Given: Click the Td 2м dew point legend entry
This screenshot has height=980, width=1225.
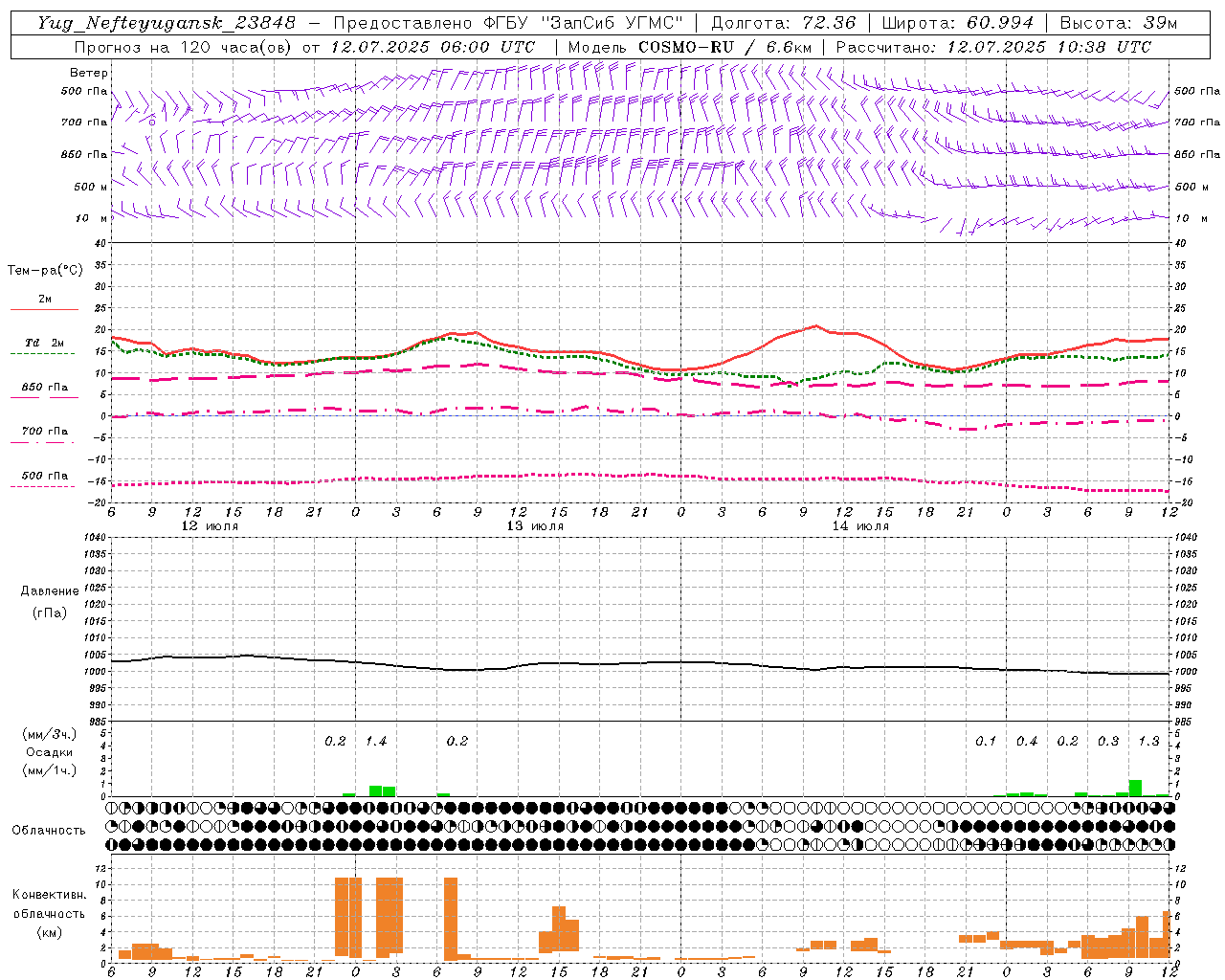Looking at the screenshot, I should pyautogui.click(x=44, y=343).
